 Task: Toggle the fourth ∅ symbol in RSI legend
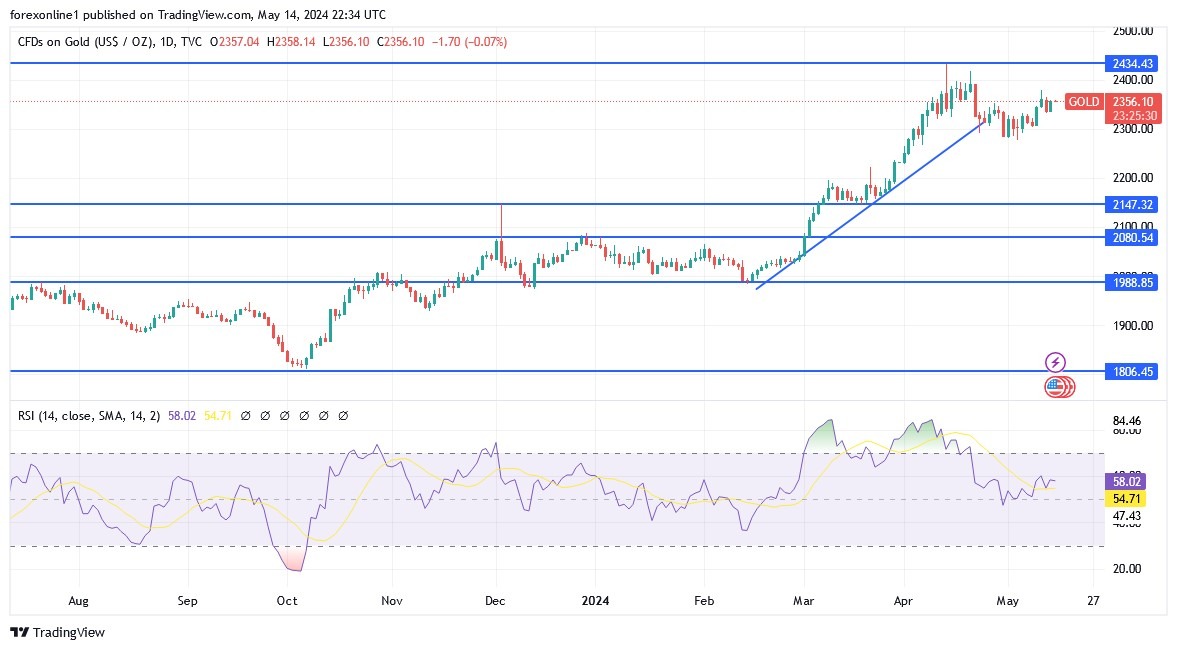306,415
